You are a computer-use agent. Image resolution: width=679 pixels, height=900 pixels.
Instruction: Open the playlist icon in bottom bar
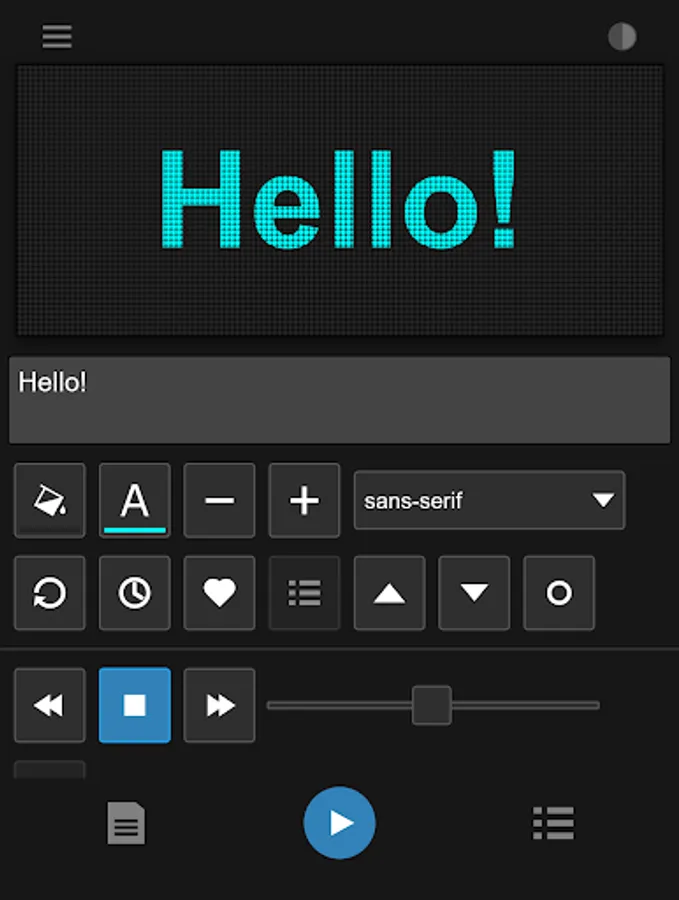[553, 823]
